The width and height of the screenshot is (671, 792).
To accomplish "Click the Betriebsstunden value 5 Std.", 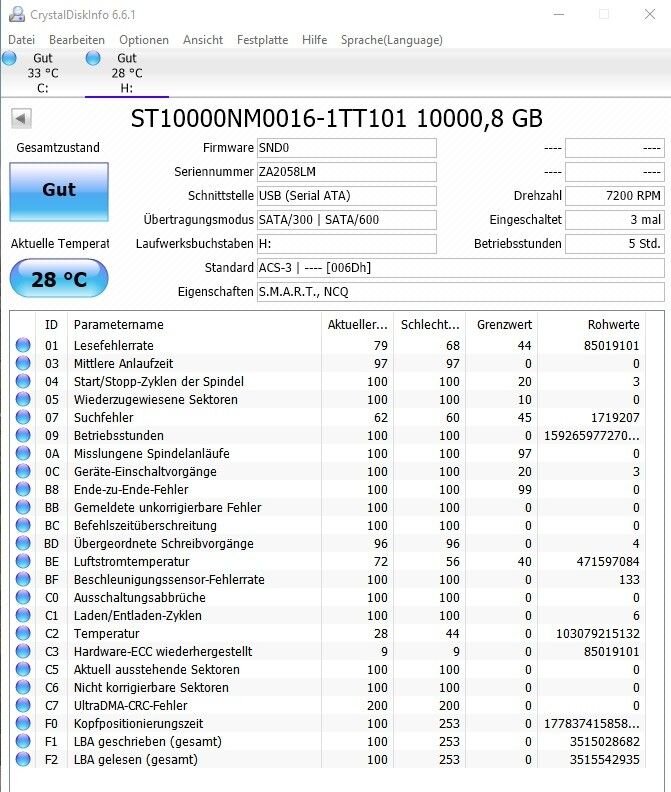I will pyautogui.click(x=614, y=244).
